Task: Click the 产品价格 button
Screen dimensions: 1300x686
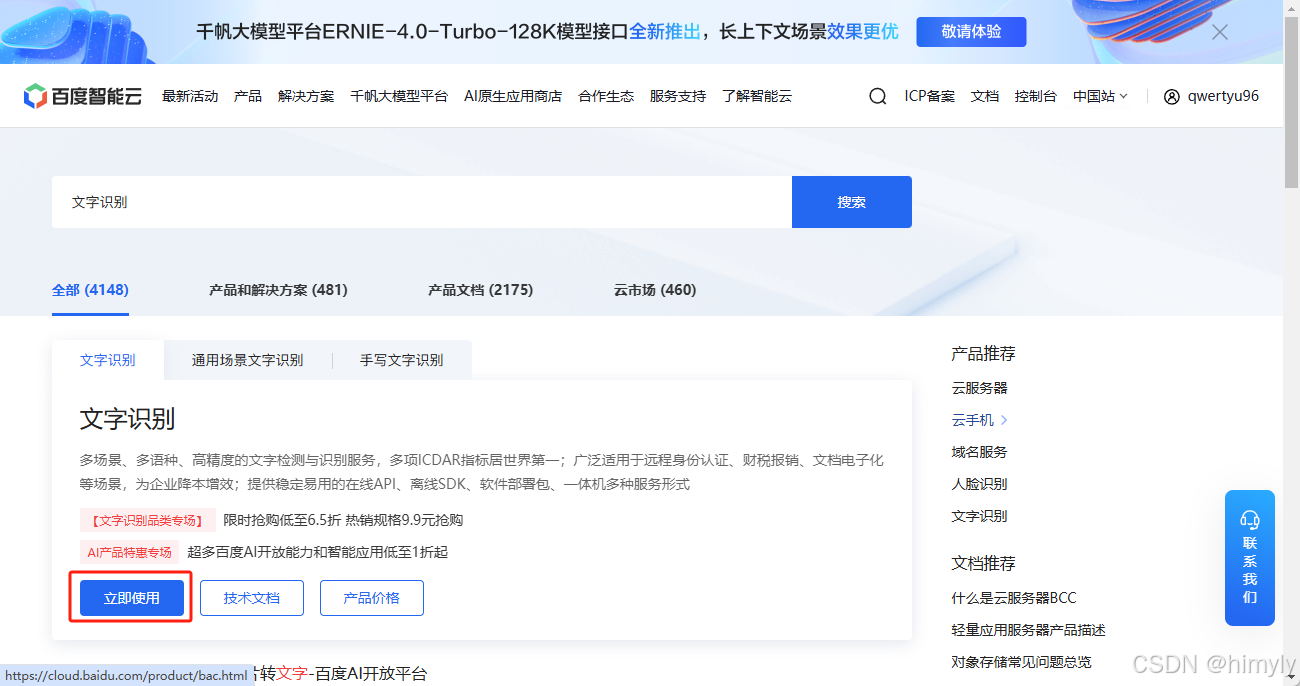Action: (372, 598)
